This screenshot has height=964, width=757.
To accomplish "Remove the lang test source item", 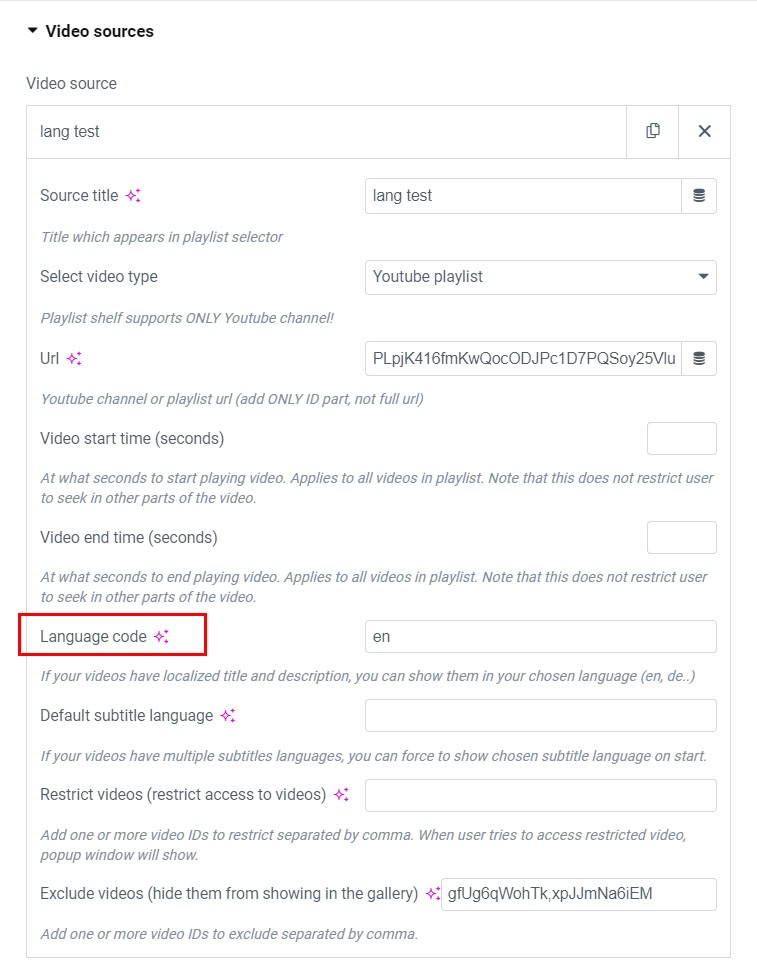I will (x=704, y=131).
